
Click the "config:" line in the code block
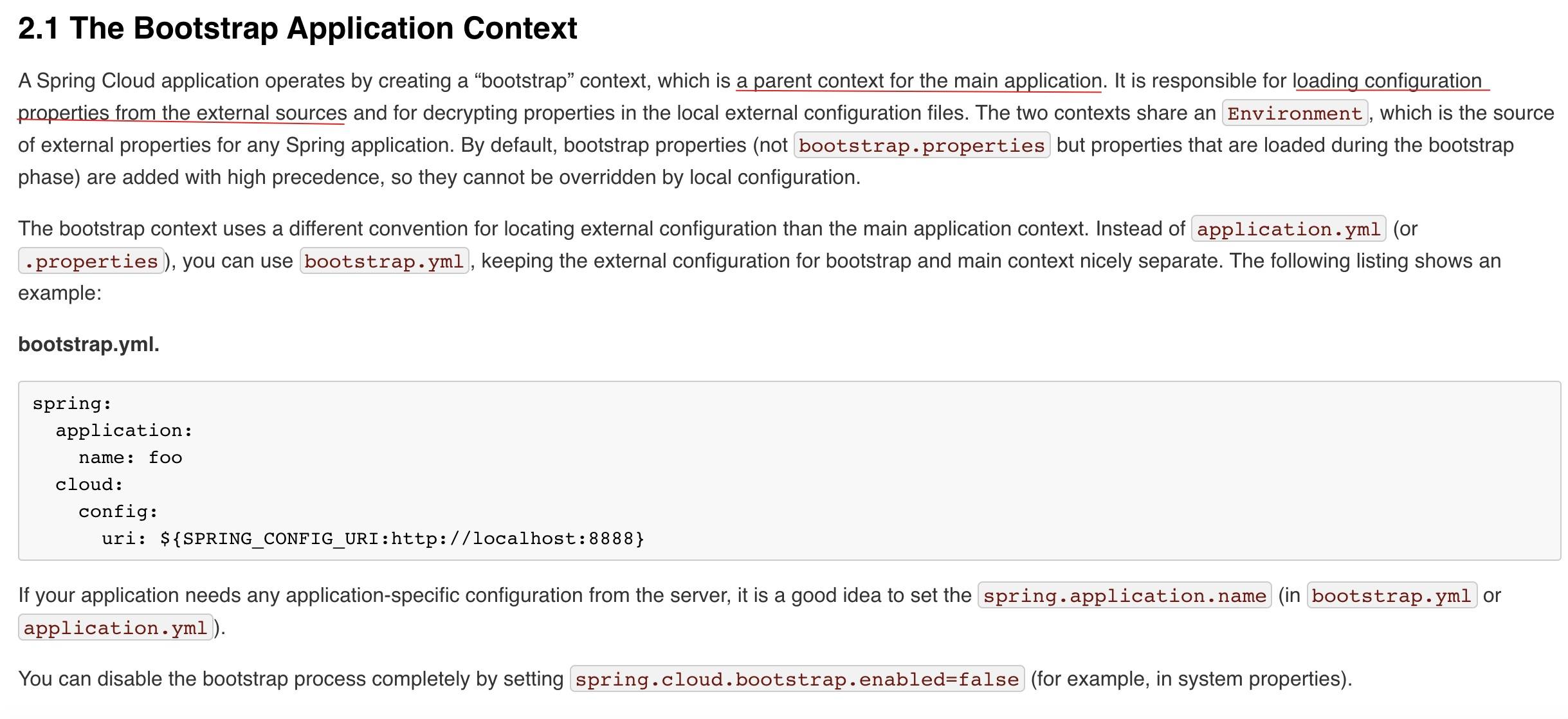(x=118, y=512)
